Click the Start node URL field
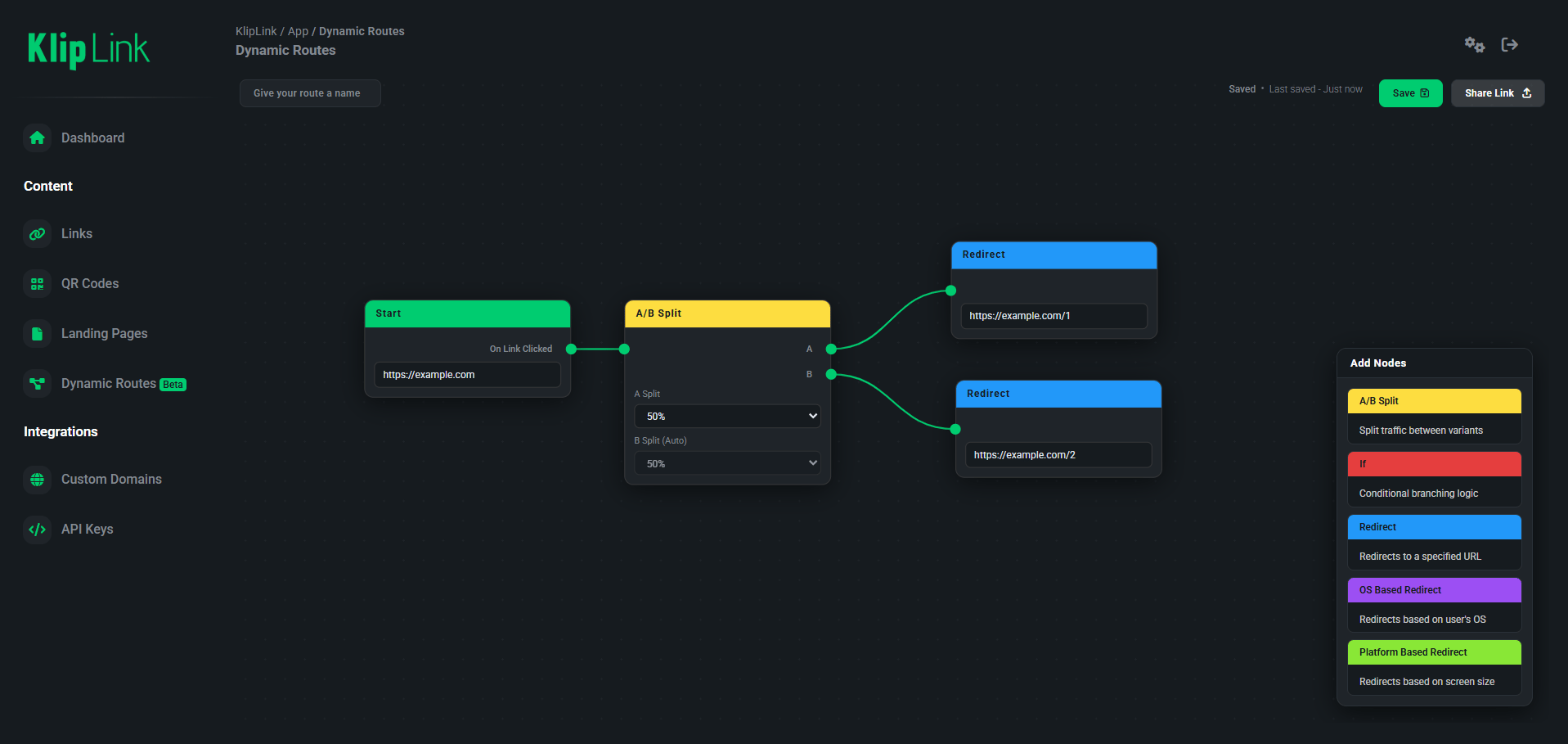The image size is (1568, 744). point(467,375)
